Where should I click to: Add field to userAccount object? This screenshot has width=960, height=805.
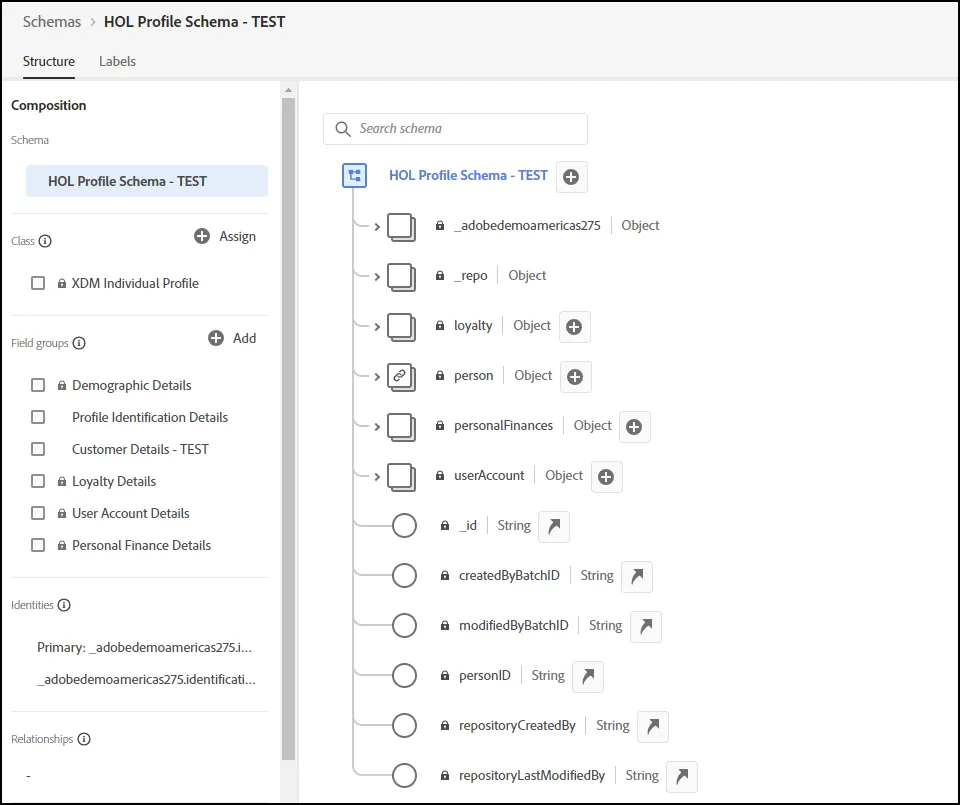coord(606,477)
